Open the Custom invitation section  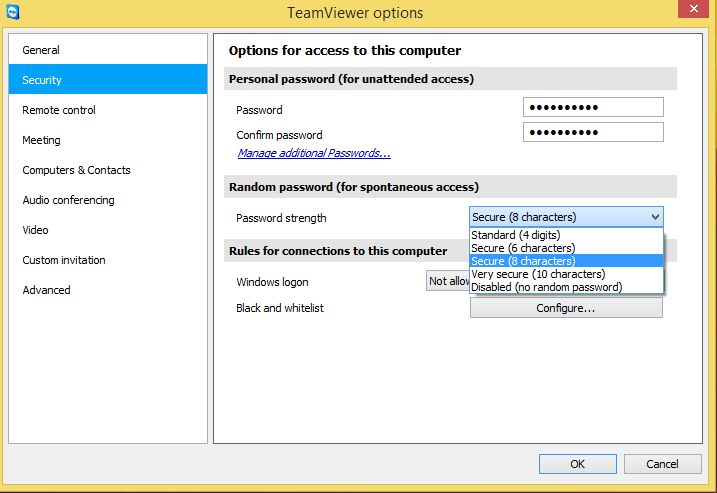click(x=64, y=260)
